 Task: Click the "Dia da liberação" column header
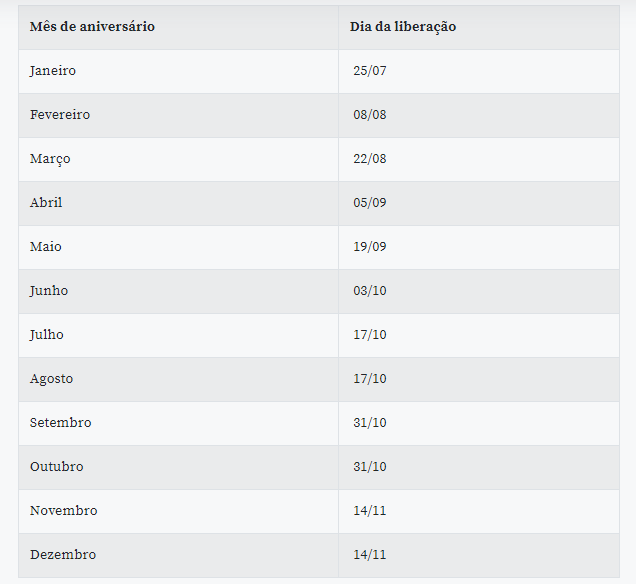coord(403,27)
